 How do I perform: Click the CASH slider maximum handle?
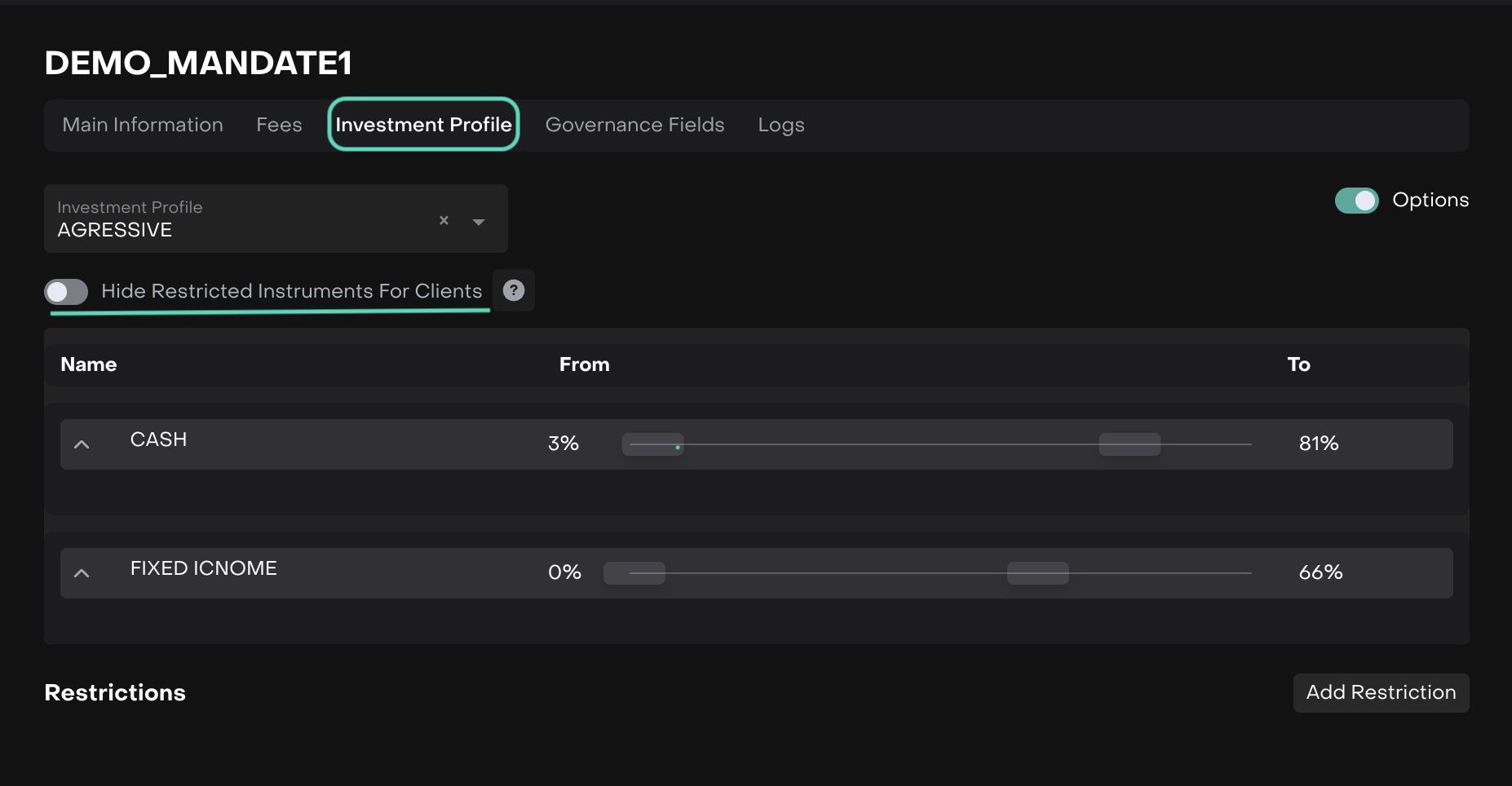click(x=1130, y=444)
